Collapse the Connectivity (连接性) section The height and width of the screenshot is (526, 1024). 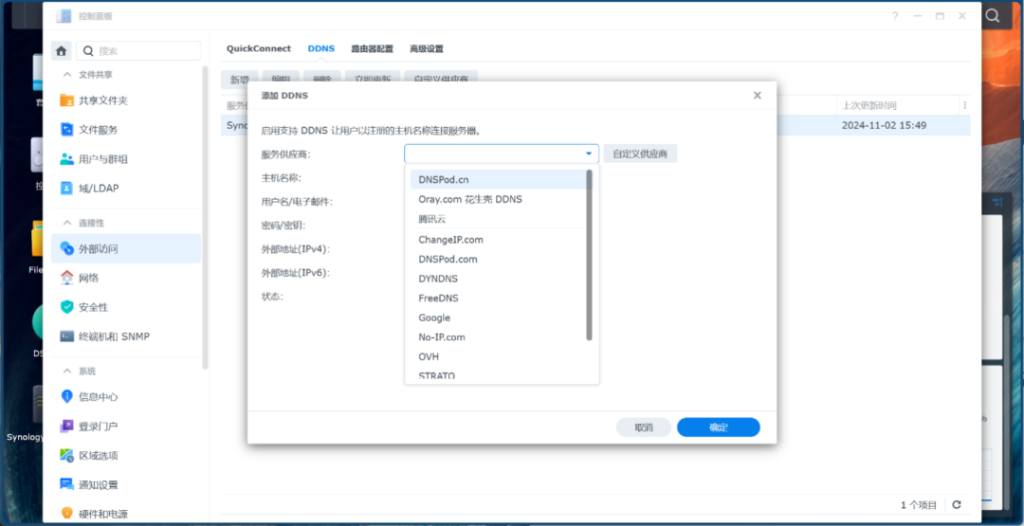pos(67,223)
